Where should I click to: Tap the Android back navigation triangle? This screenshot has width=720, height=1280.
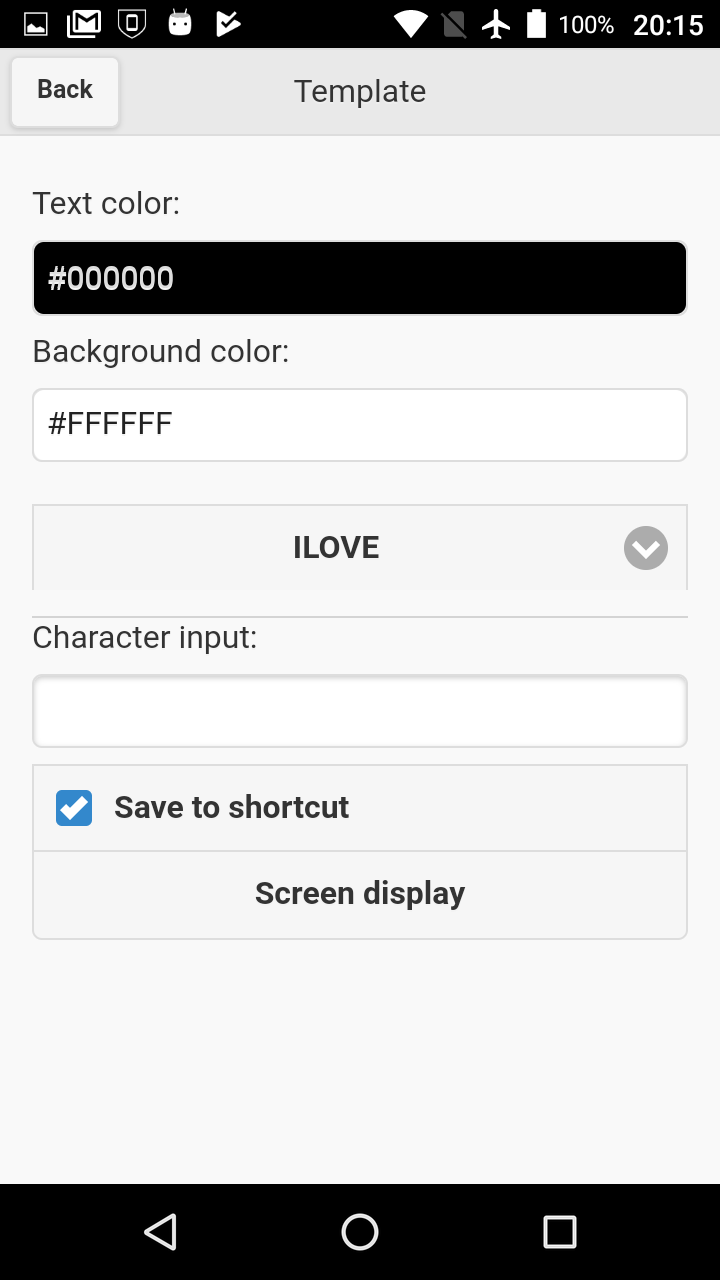(x=160, y=1232)
